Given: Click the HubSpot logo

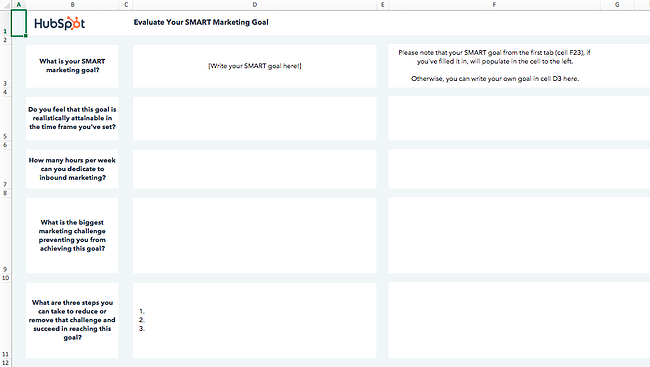Looking at the screenshot, I should [60, 23].
